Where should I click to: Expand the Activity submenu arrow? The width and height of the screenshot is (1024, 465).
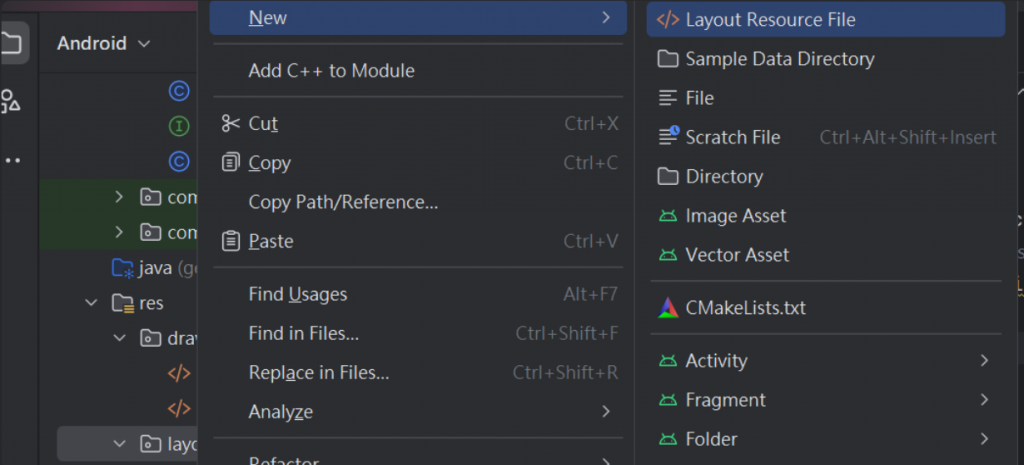985,361
